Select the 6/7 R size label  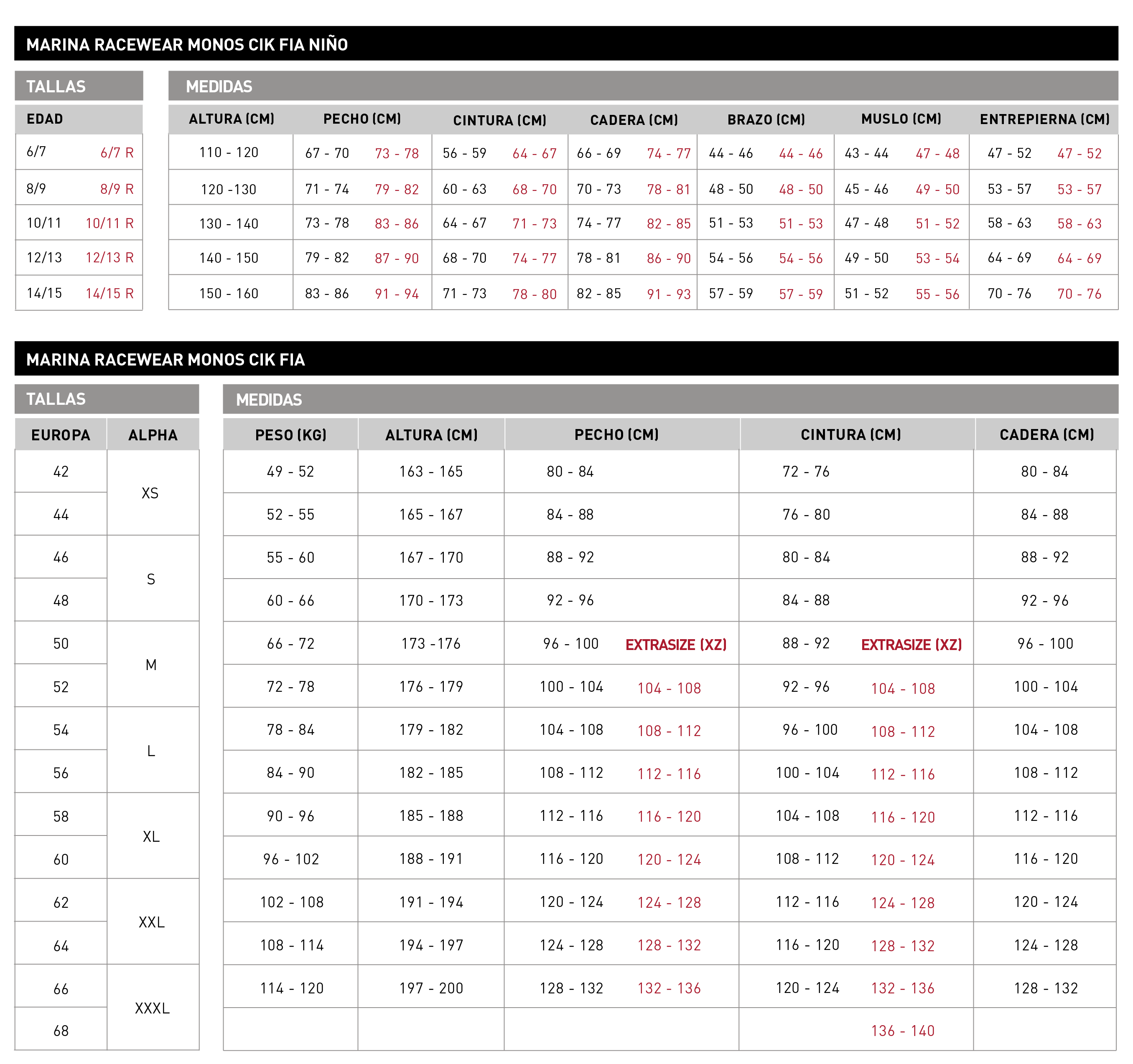click(x=117, y=152)
